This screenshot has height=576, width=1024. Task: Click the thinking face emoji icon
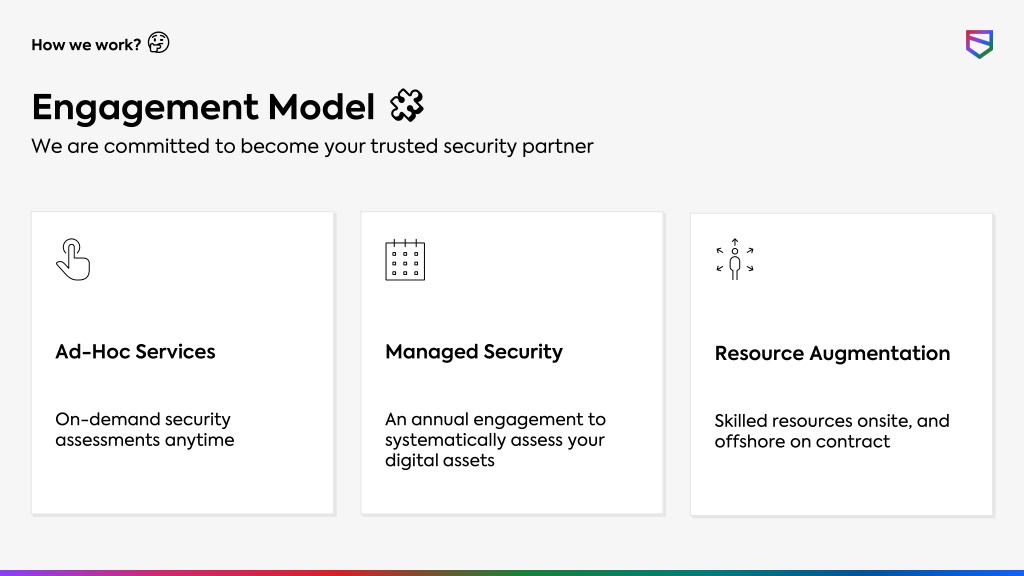tap(158, 43)
